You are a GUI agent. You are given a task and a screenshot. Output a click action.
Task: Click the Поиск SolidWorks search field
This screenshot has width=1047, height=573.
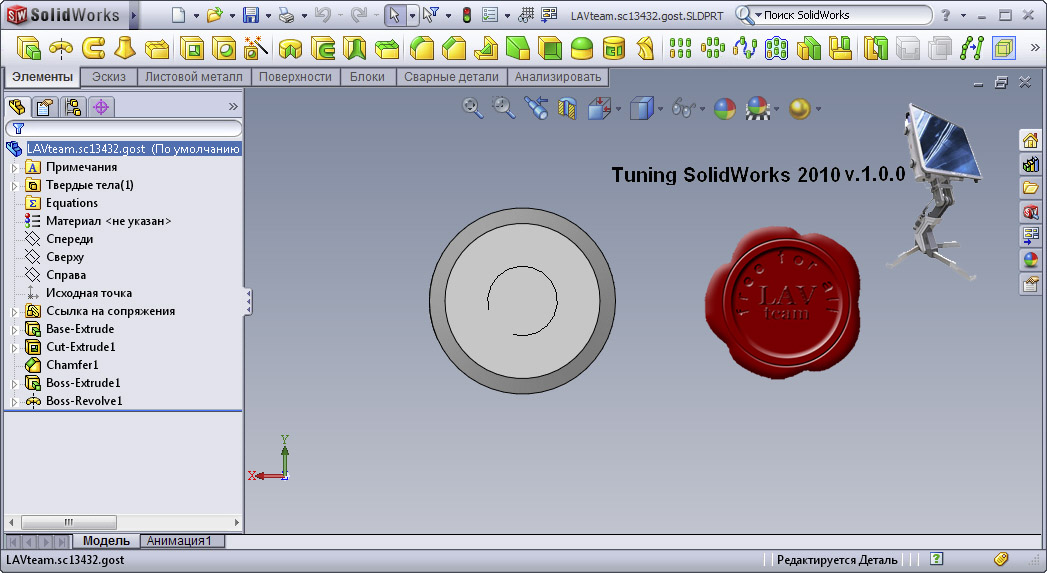(844, 15)
